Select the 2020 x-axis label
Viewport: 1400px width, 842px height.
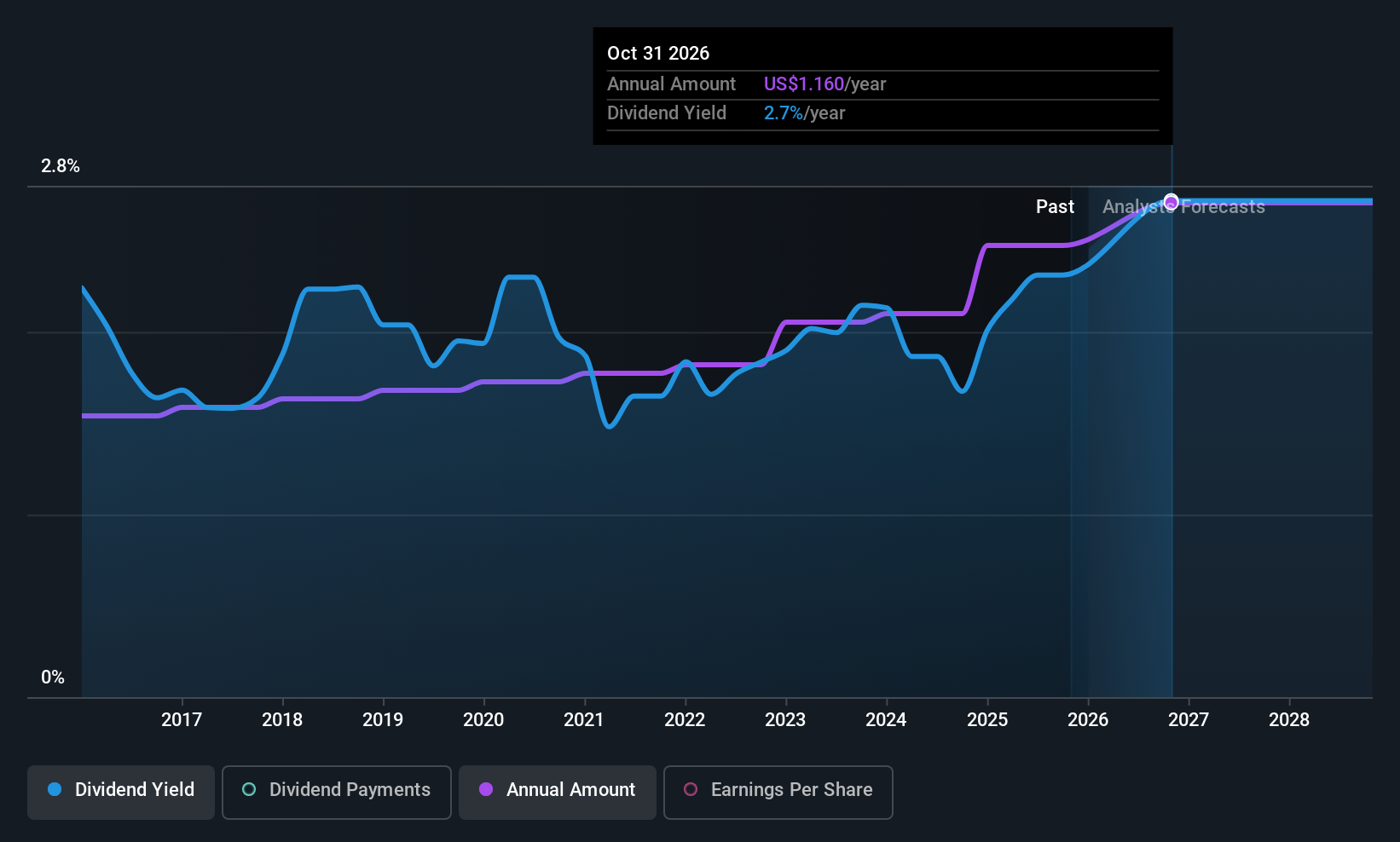(x=483, y=719)
